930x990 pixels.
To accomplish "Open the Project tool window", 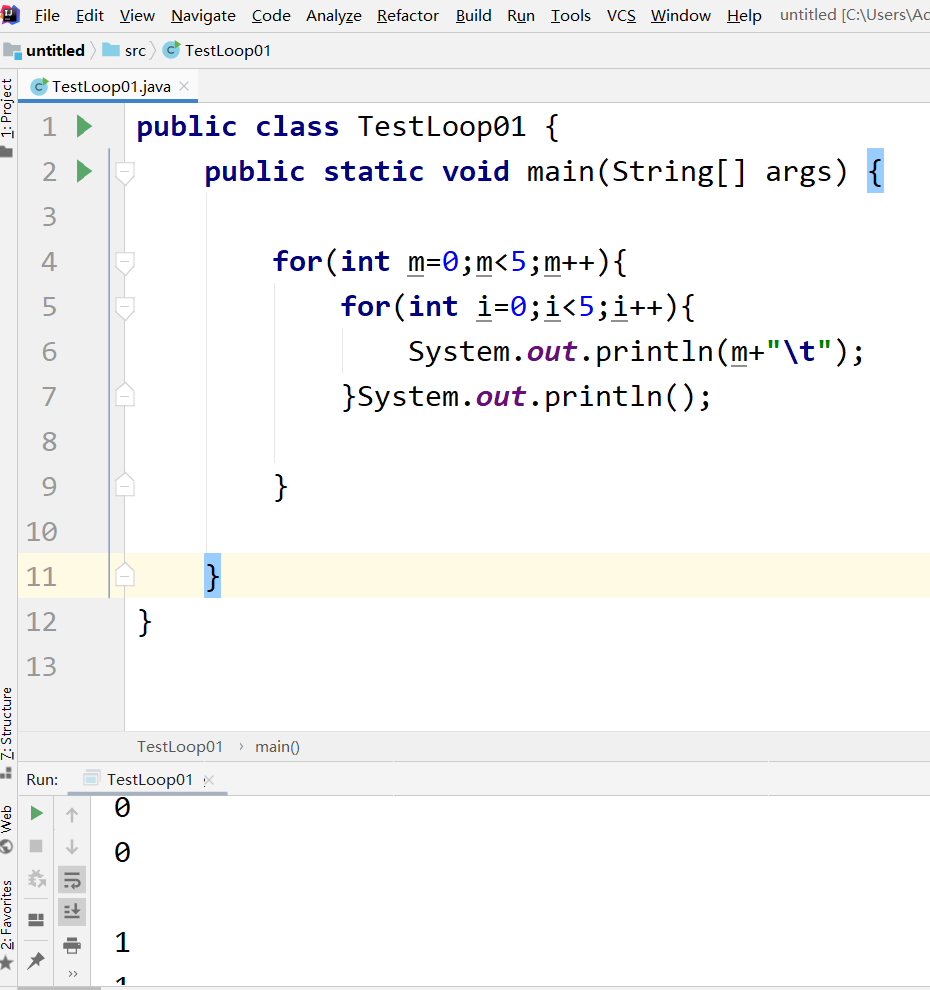I will 7,117.
